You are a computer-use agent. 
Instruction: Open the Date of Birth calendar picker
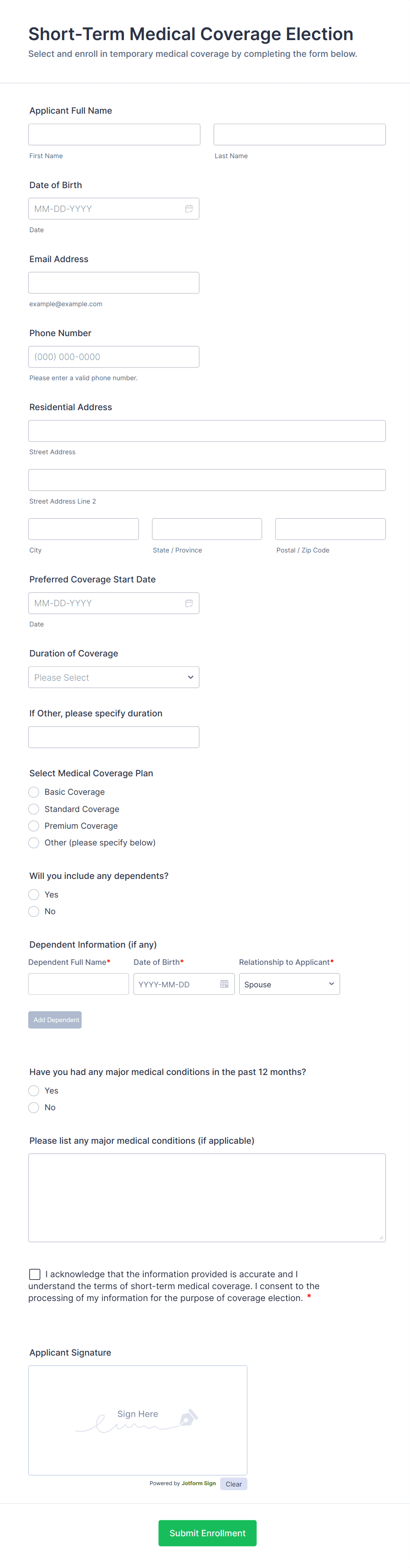(189, 208)
